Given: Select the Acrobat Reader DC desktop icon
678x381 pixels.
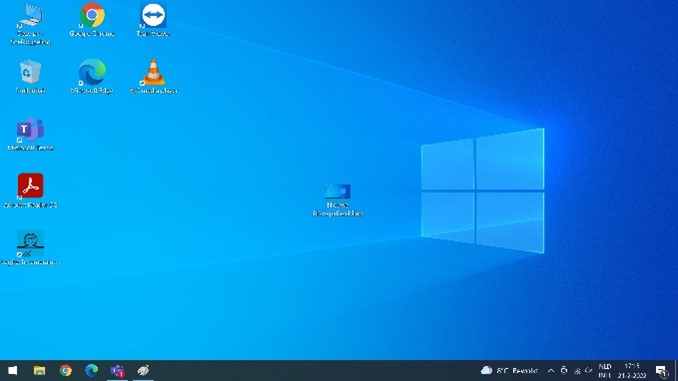Looking at the screenshot, I should (30, 191).
